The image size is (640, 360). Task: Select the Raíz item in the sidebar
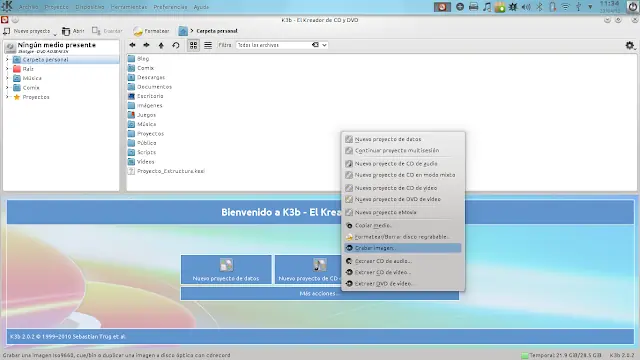(28, 69)
